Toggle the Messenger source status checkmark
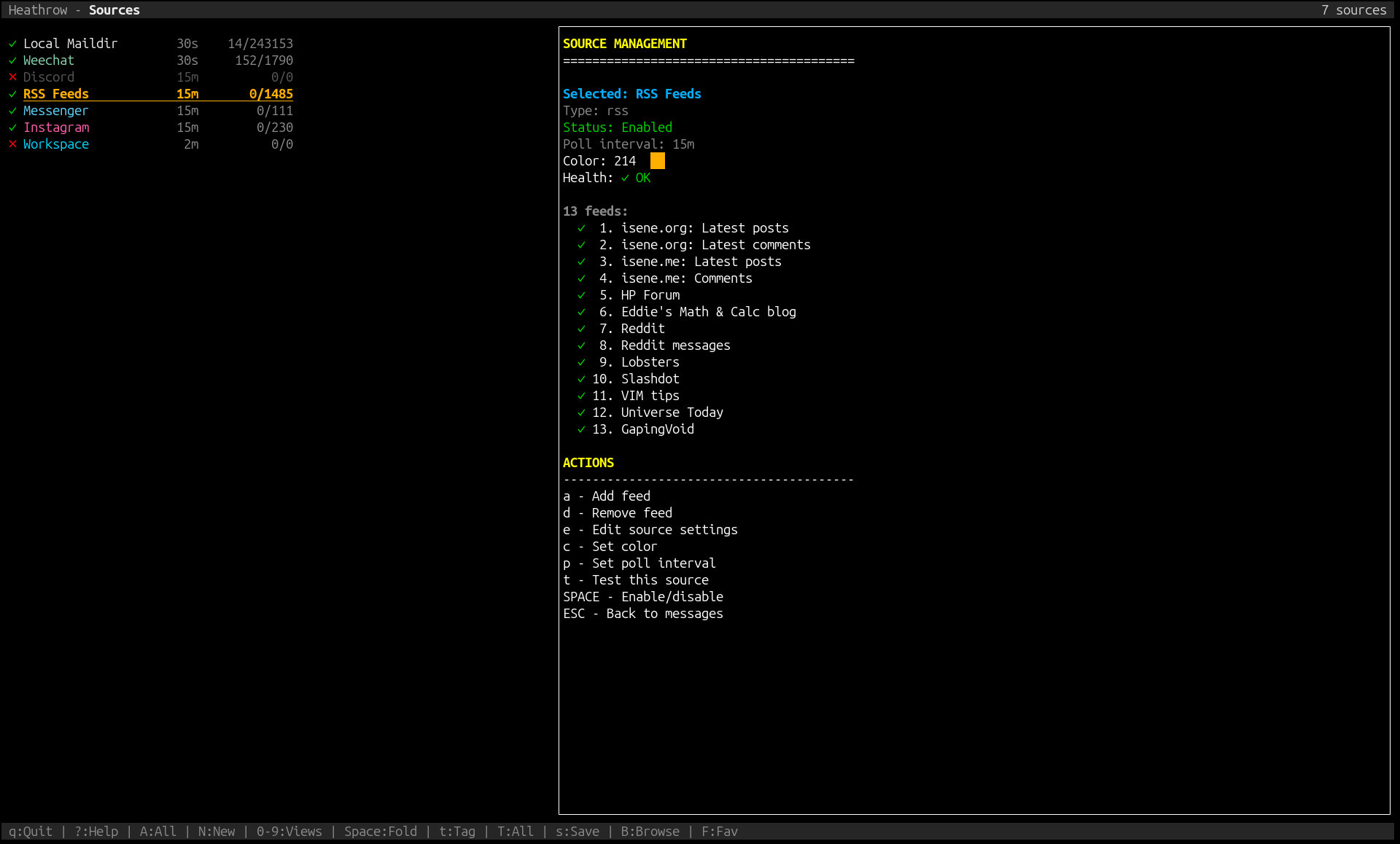The width and height of the screenshot is (1400, 844). tap(12, 110)
